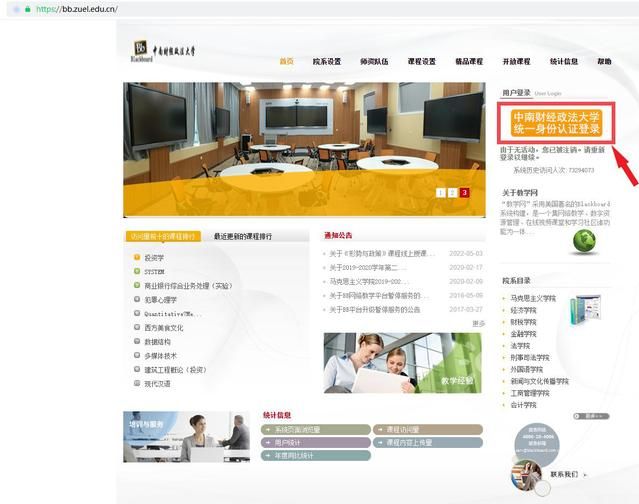Viewport: 639px width, 504px height.
Task: Click the 联系我们 avatar image
Action: [x=526, y=474]
